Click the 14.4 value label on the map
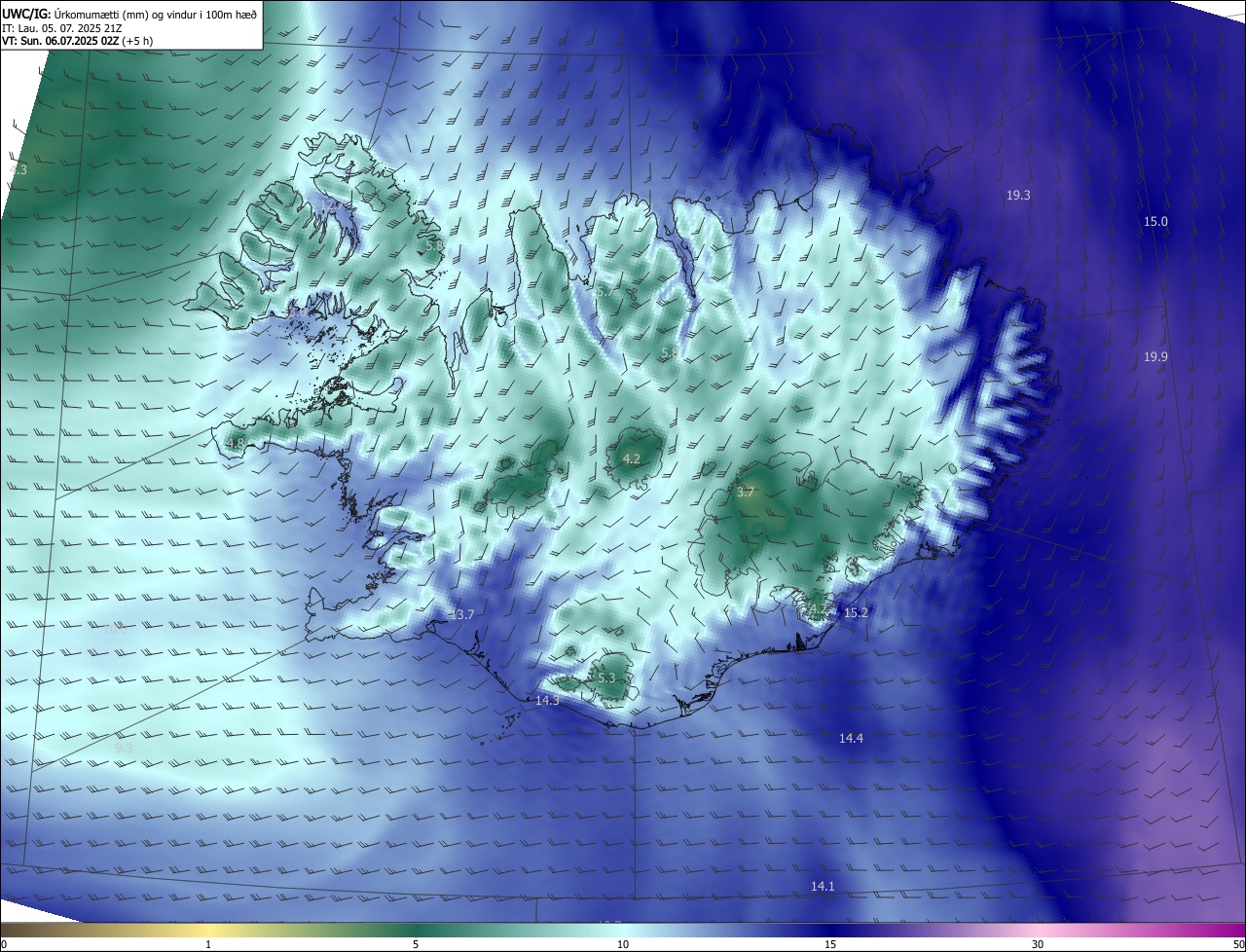Screen dimensions: 1246x952 851,739
